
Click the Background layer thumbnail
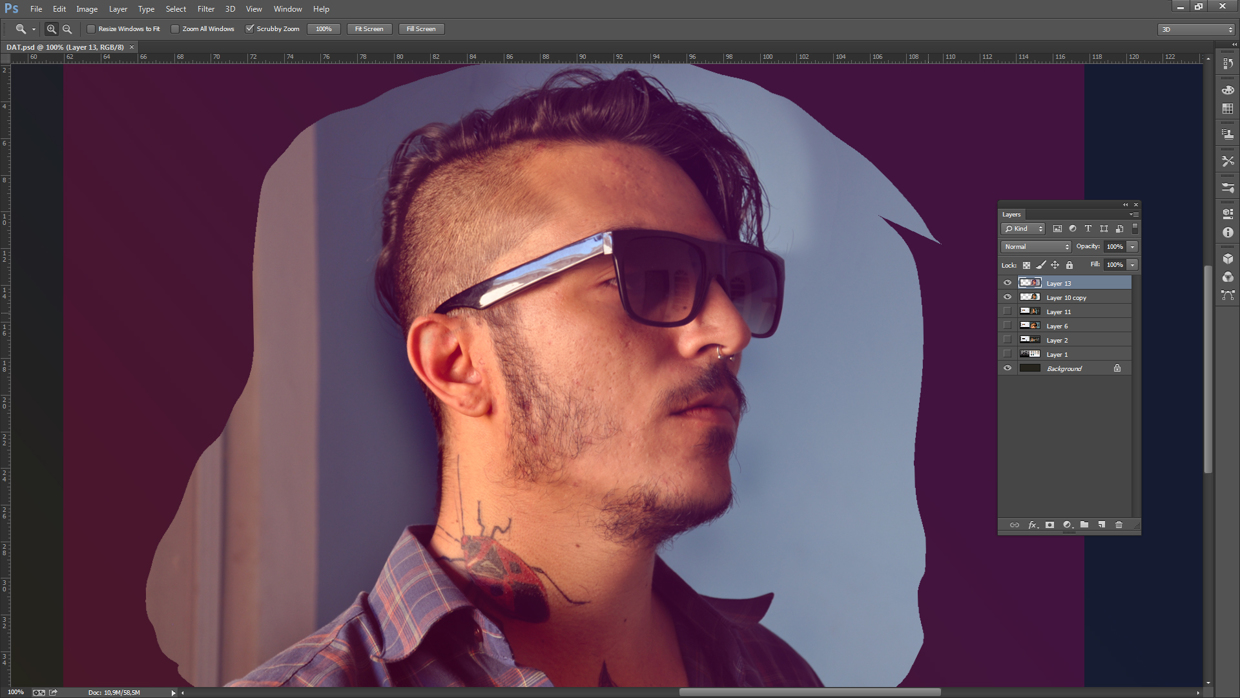pos(1031,368)
